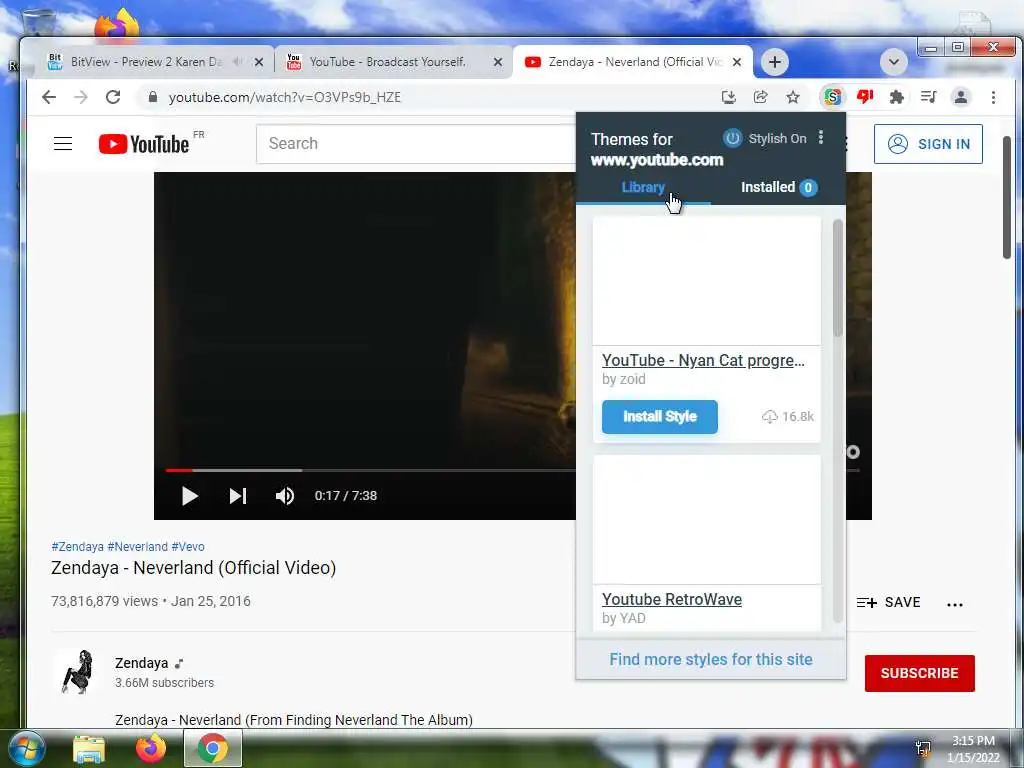Image resolution: width=1024 pixels, height=768 pixels.
Task: Click the #Zendaya hashtag
Action: click(77, 547)
